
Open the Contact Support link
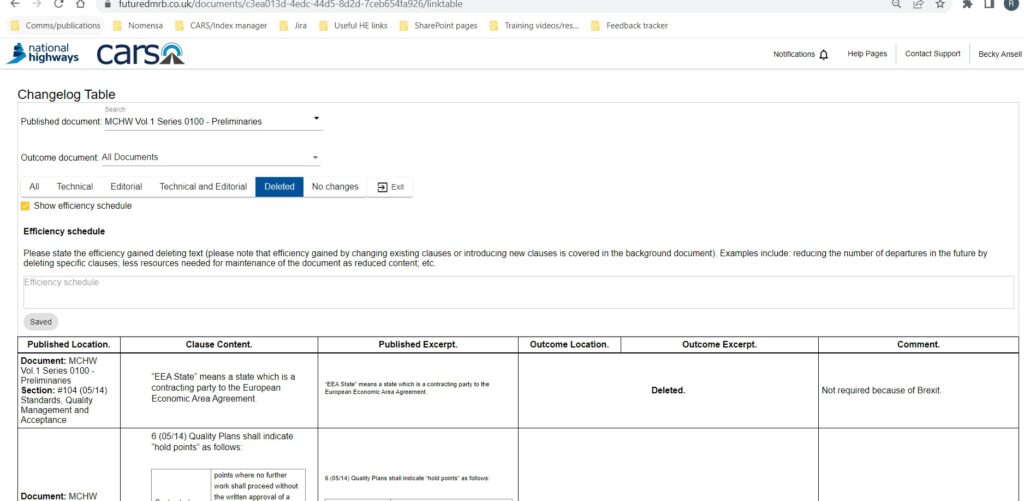click(932, 54)
